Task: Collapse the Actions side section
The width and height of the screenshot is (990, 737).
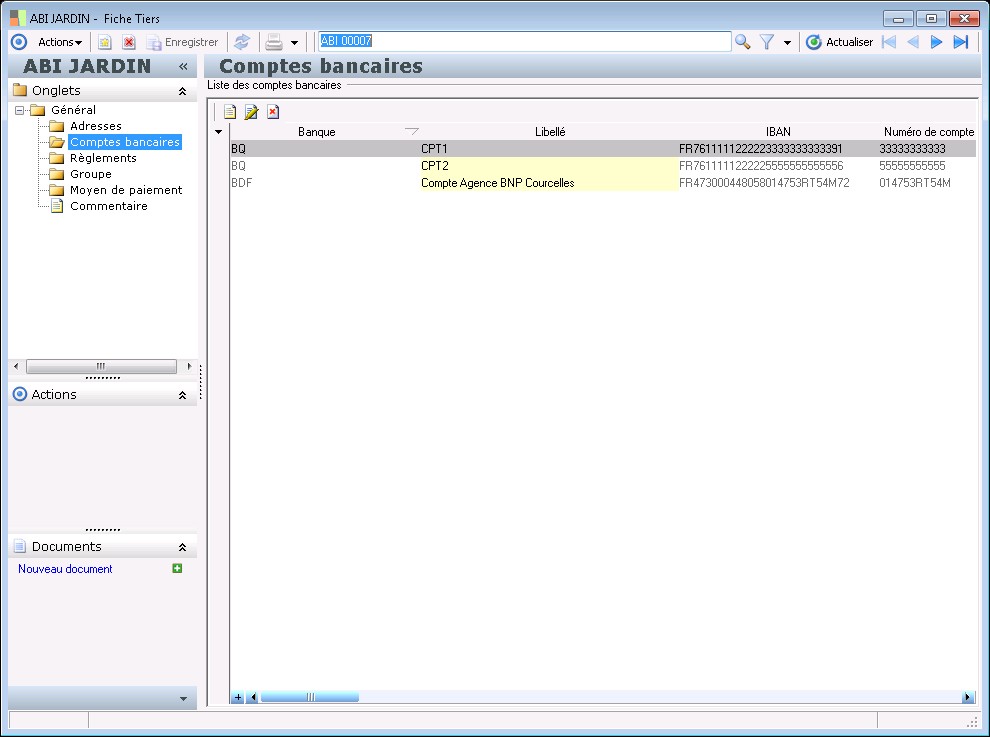Action: 182,395
